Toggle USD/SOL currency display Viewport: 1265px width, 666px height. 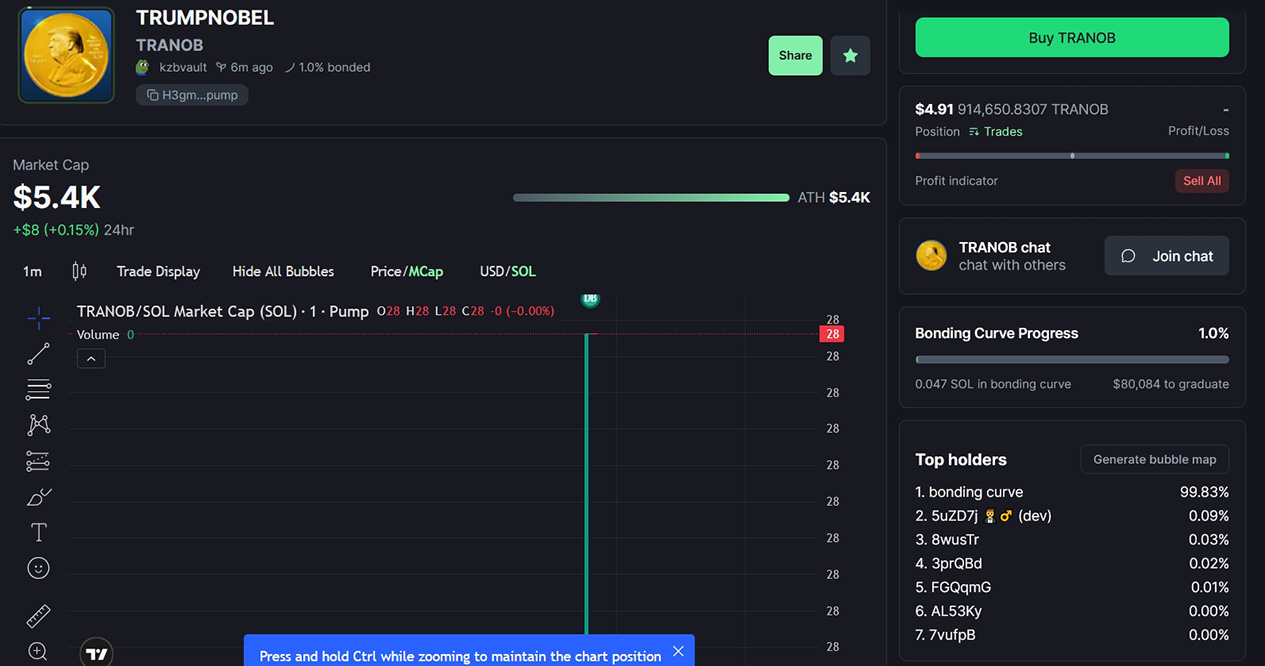click(x=507, y=271)
